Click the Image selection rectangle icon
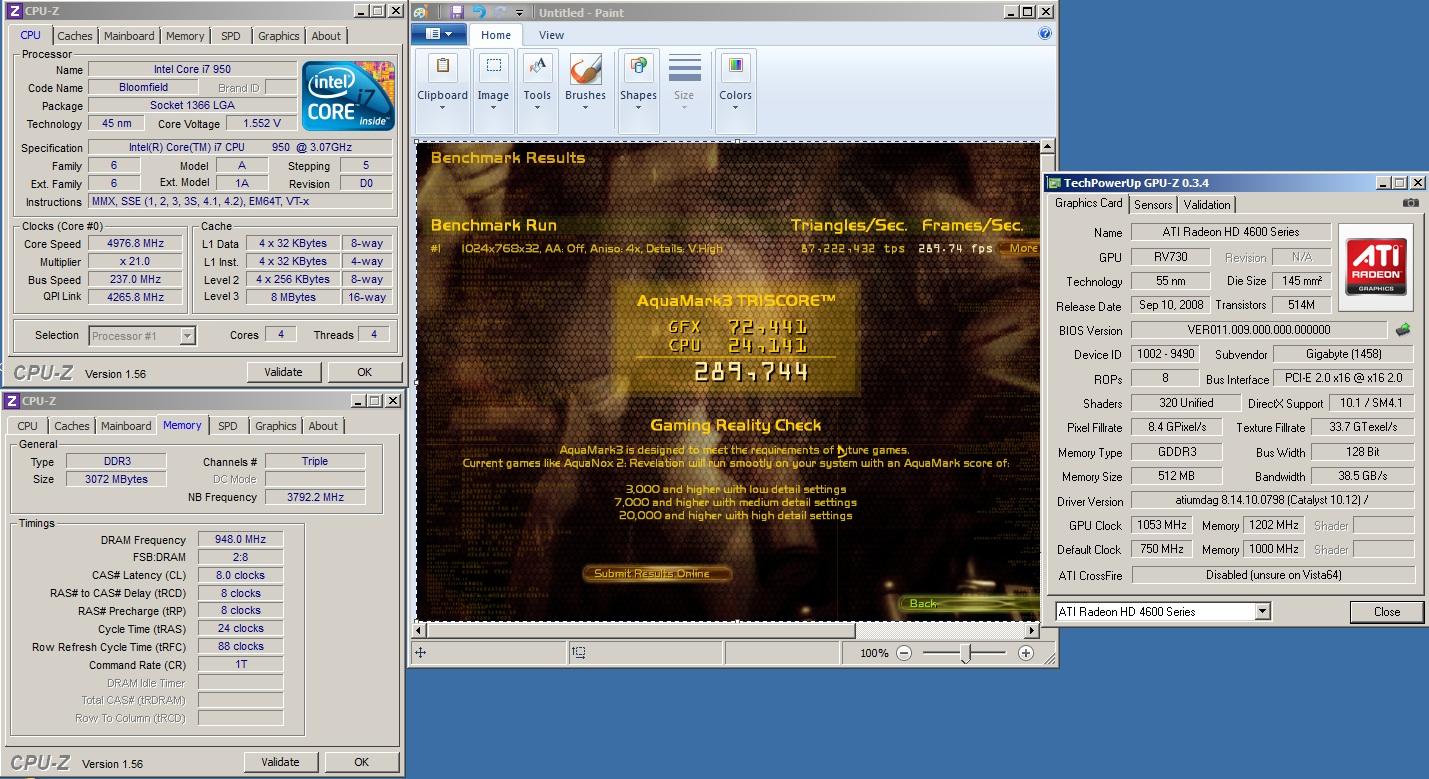Screen dimensions: 1429x779 (x=493, y=68)
